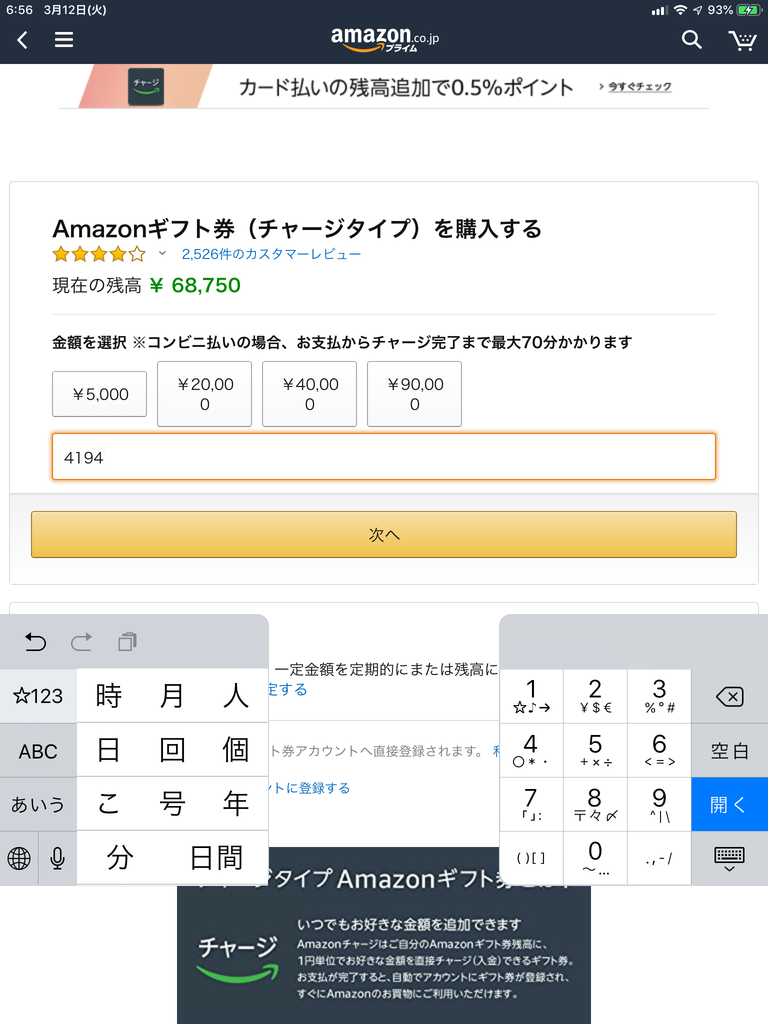This screenshot has width=768, height=1024.
Task: Tap the punctuation . , - / key
Action: 659,859
